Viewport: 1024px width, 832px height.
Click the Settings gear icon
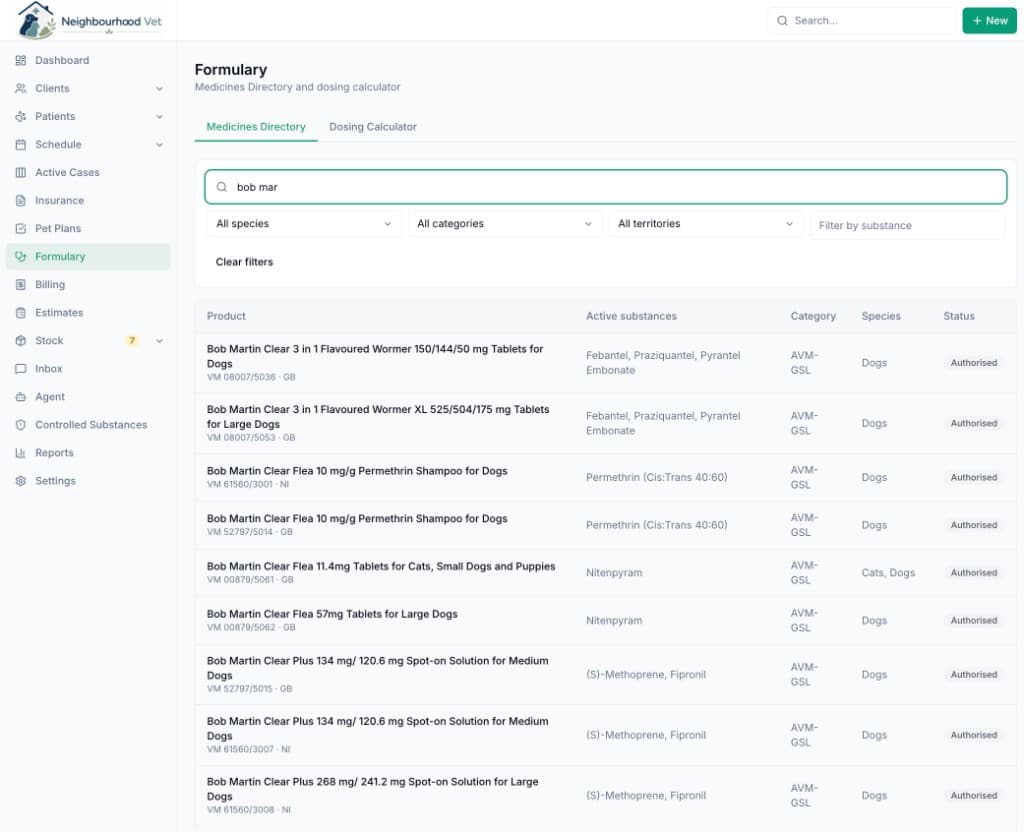coord(21,481)
